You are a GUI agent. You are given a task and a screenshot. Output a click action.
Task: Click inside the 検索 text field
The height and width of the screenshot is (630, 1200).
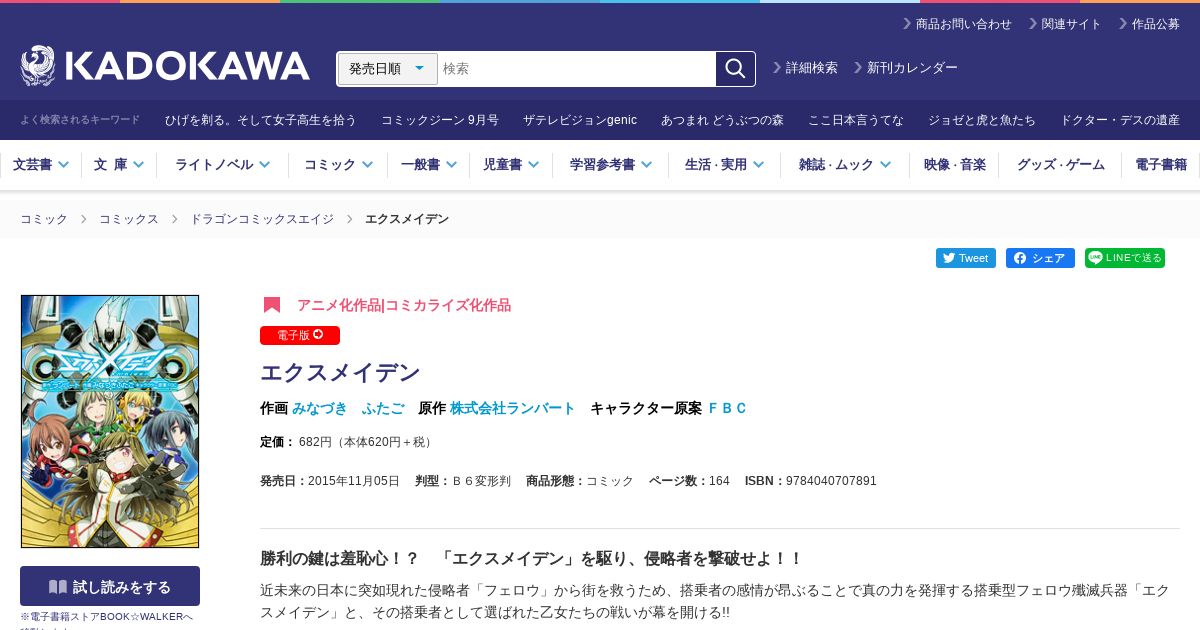tap(577, 69)
